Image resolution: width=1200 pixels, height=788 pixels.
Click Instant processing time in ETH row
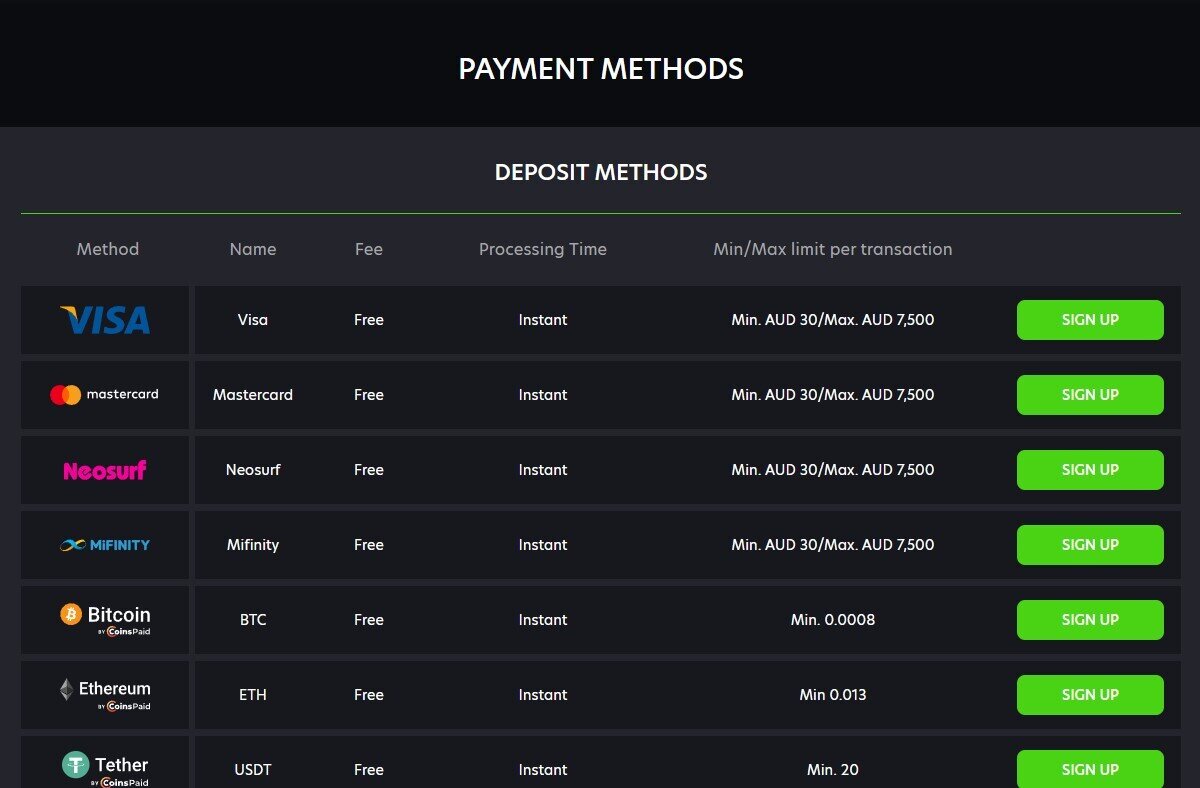tap(543, 695)
